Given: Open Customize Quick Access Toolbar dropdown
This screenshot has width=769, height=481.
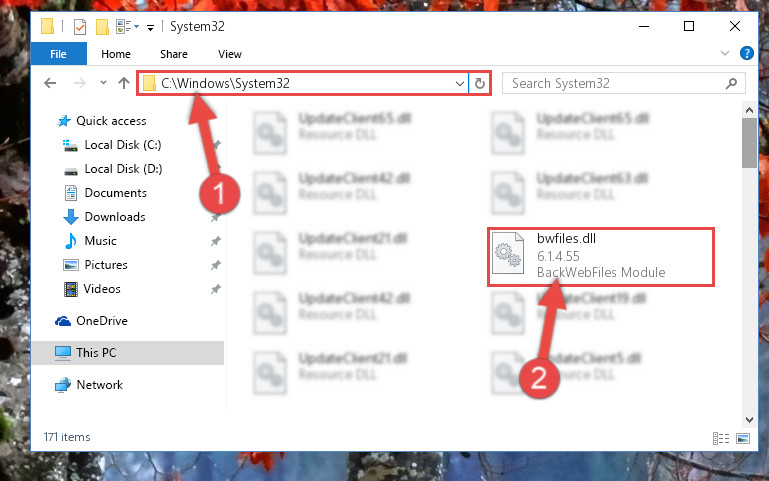Looking at the screenshot, I should pos(151,27).
